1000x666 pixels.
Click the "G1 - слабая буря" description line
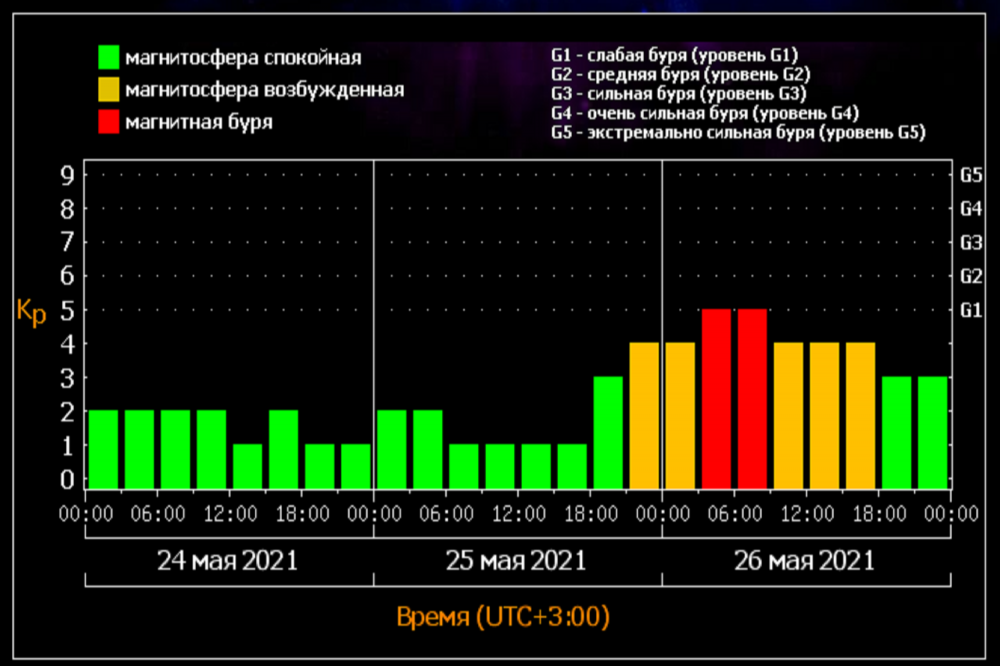point(675,55)
